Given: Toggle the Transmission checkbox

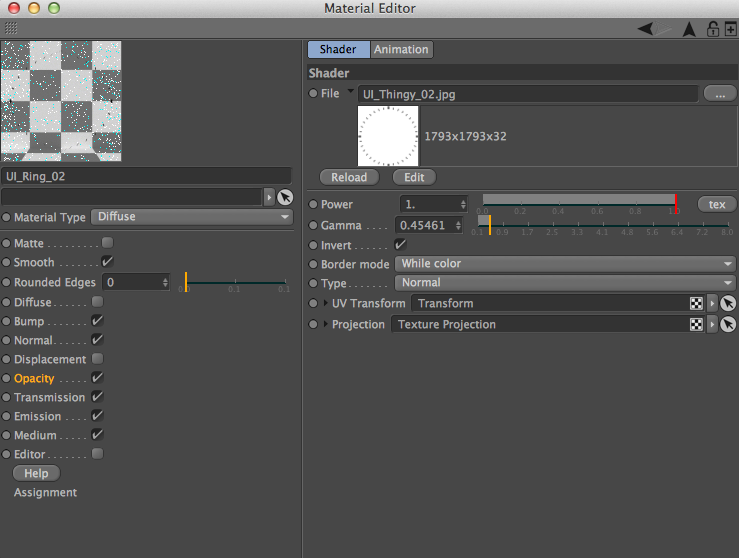Looking at the screenshot, I should 98,396.
